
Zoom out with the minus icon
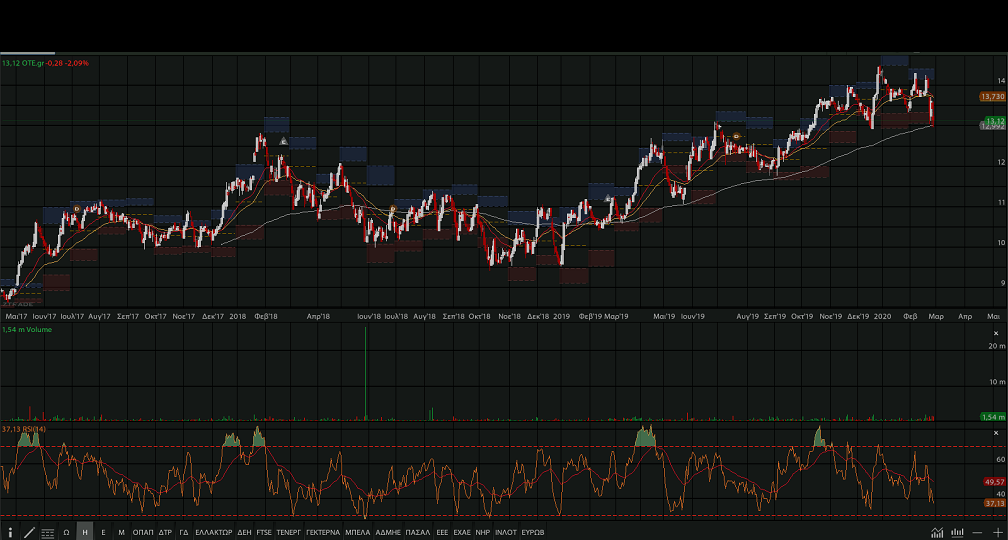click(x=979, y=532)
